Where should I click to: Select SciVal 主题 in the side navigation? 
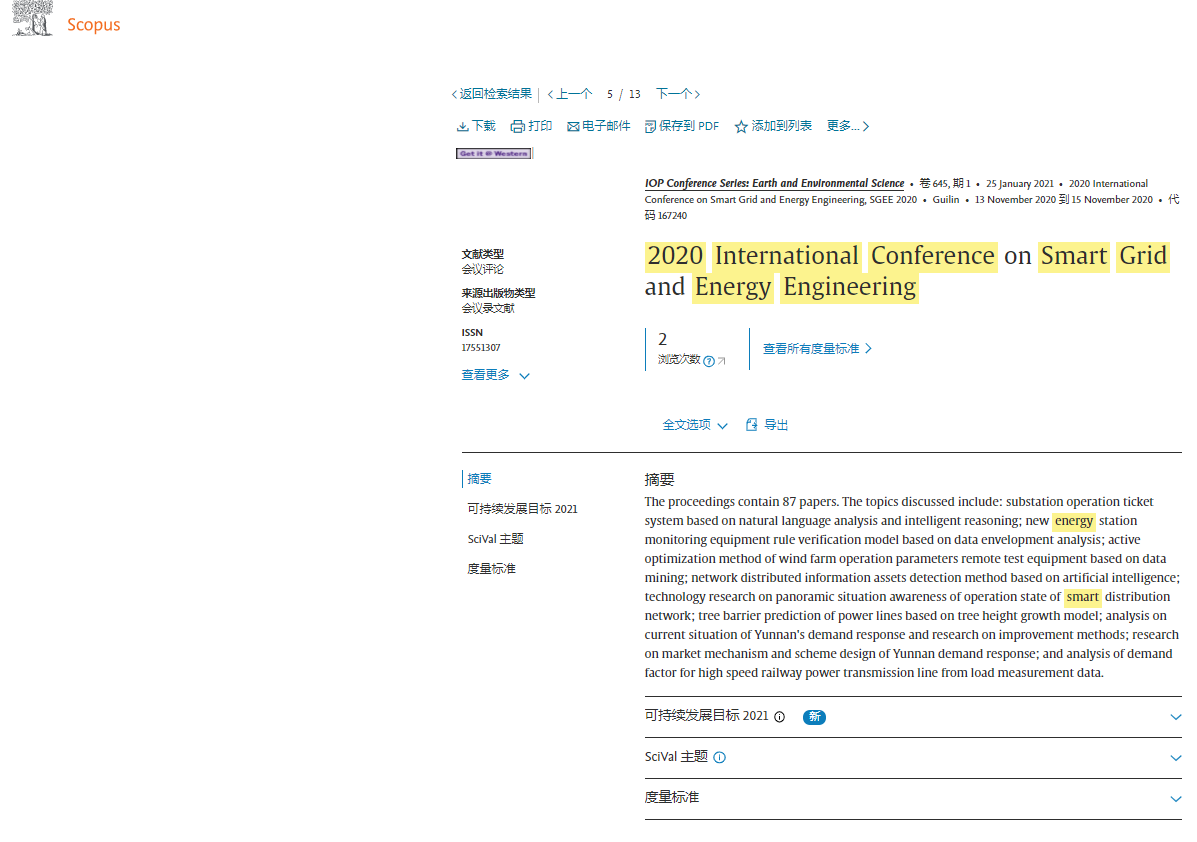tap(495, 539)
